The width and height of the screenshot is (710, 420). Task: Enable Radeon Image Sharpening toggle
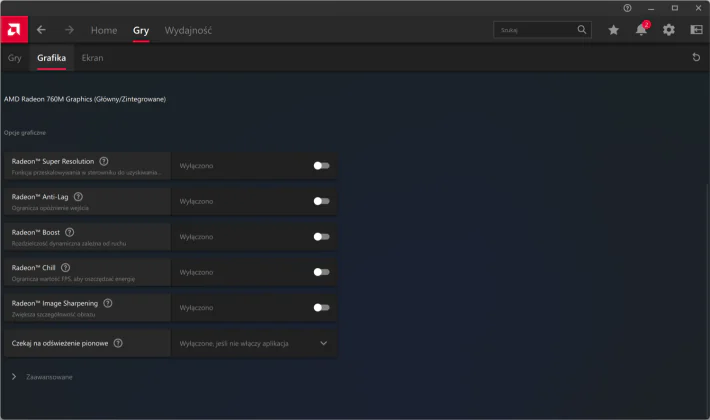pos(321,308)
